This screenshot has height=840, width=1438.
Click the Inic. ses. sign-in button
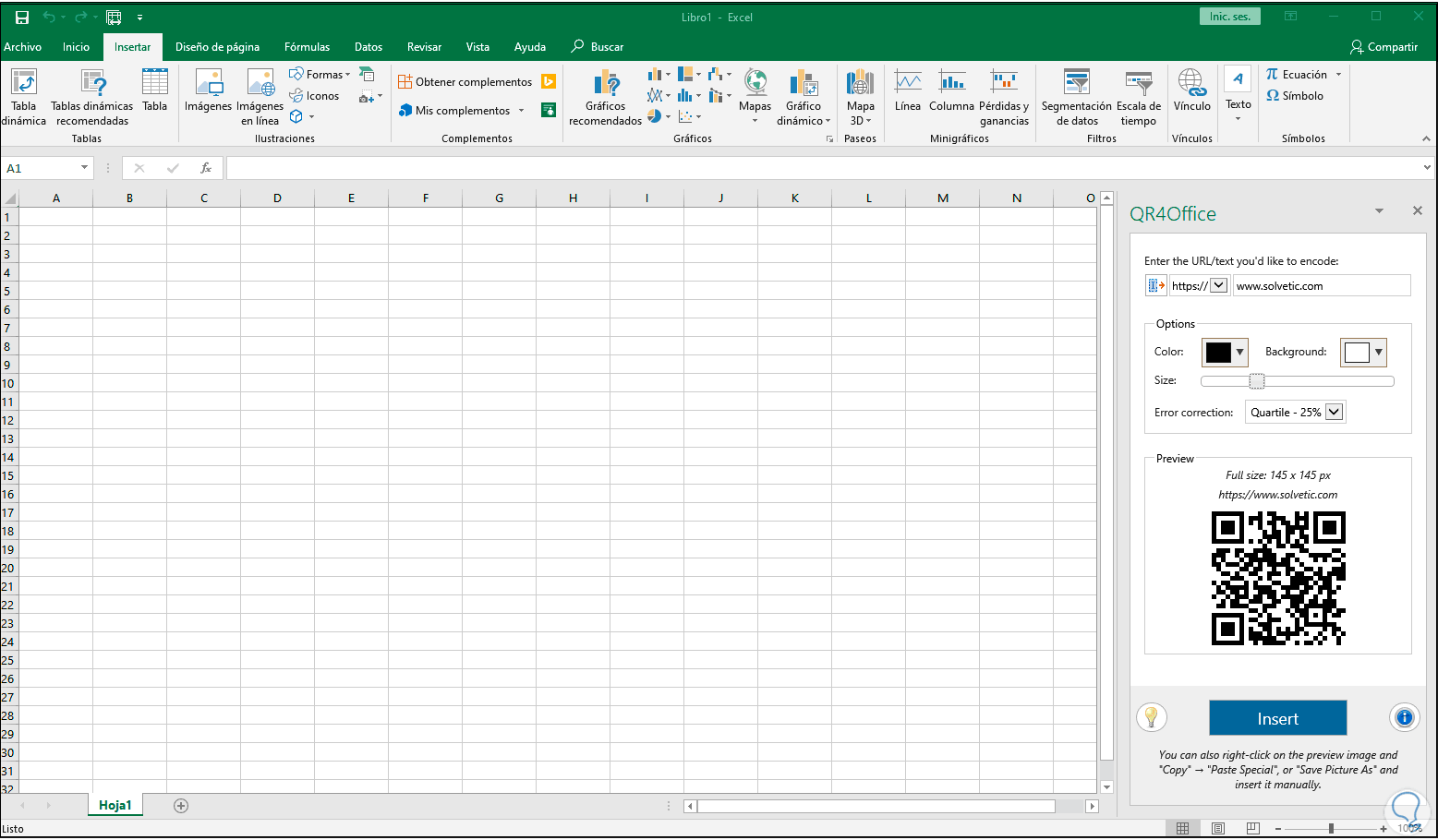coord(1230,17)
